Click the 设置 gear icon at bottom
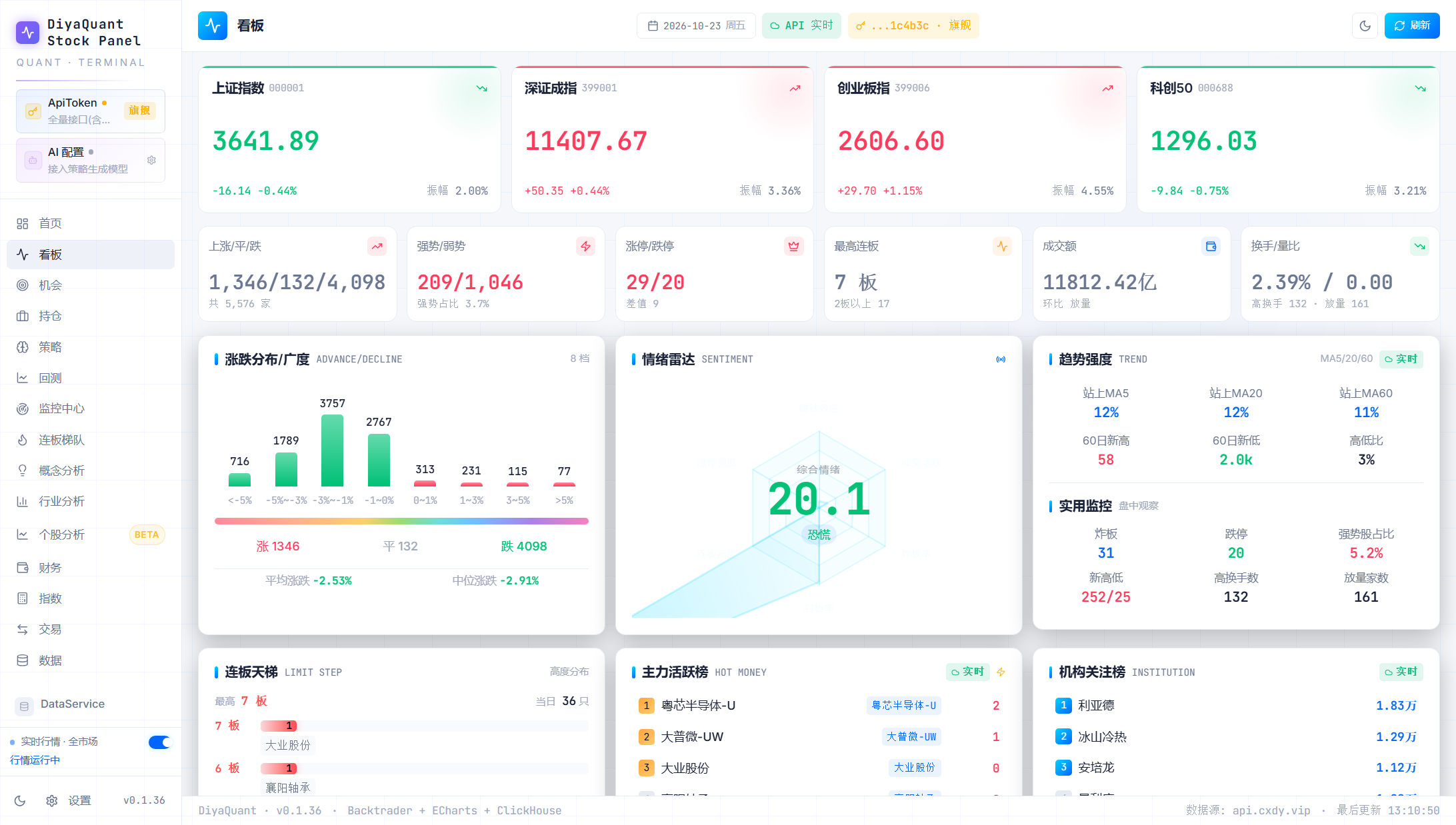The height and width of the screenshot is (825, 1456). (51, 800)
